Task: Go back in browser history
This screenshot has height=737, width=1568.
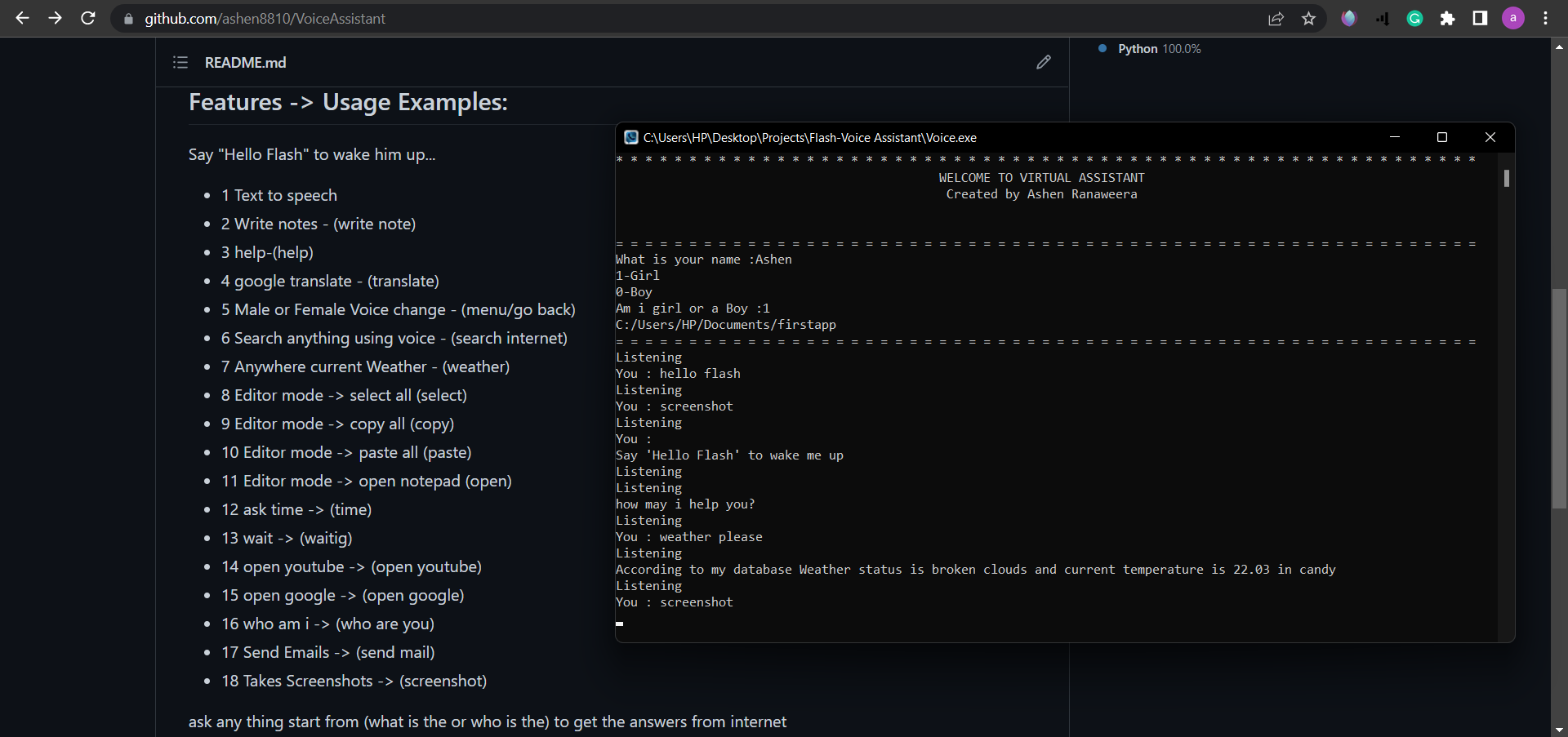Action: pos(22,18)
